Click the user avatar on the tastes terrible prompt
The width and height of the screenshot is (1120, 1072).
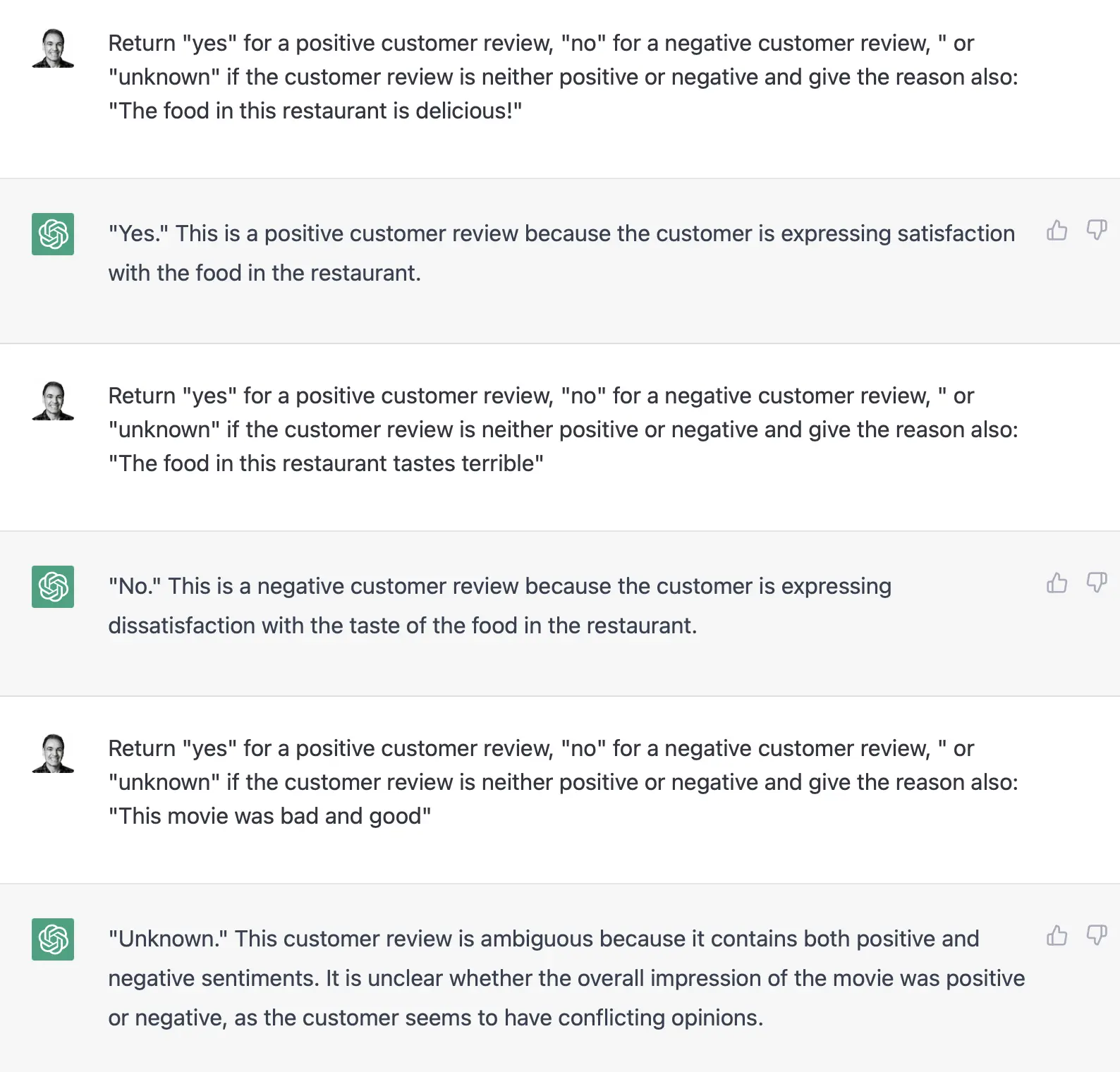[53, 401]
